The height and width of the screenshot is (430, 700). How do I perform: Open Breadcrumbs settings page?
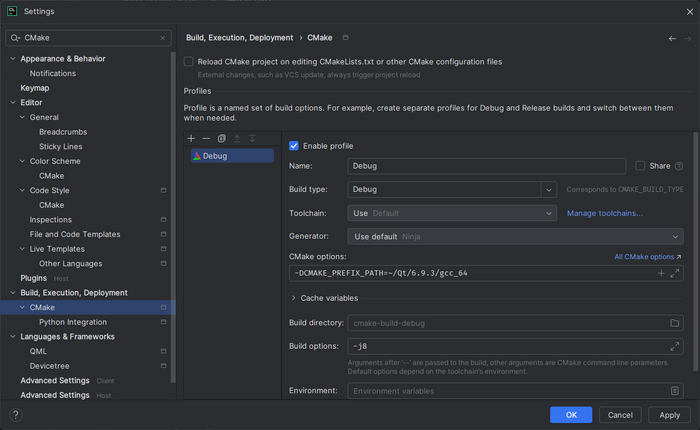point(63,132)
